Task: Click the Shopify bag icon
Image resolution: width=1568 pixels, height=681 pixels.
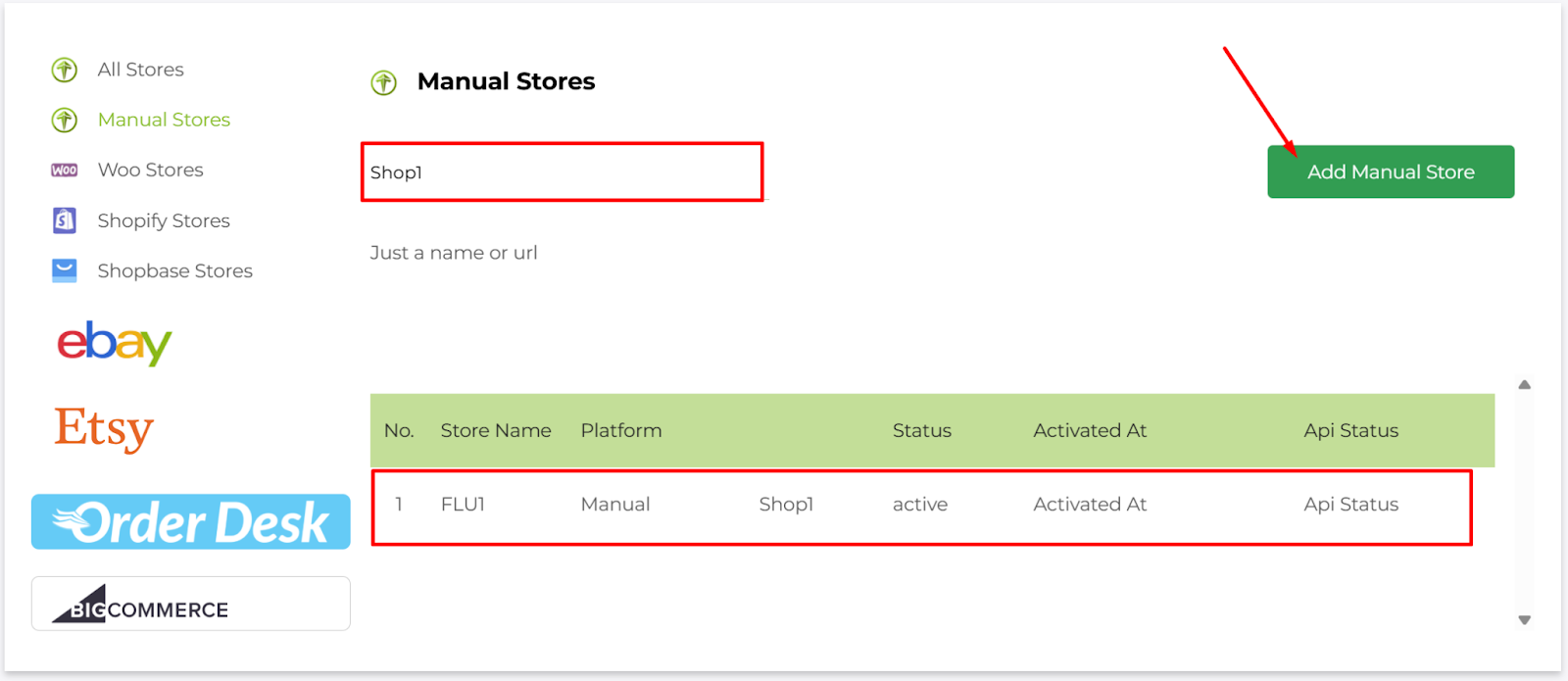Action: pyautogui.click(x=65, y=220)
